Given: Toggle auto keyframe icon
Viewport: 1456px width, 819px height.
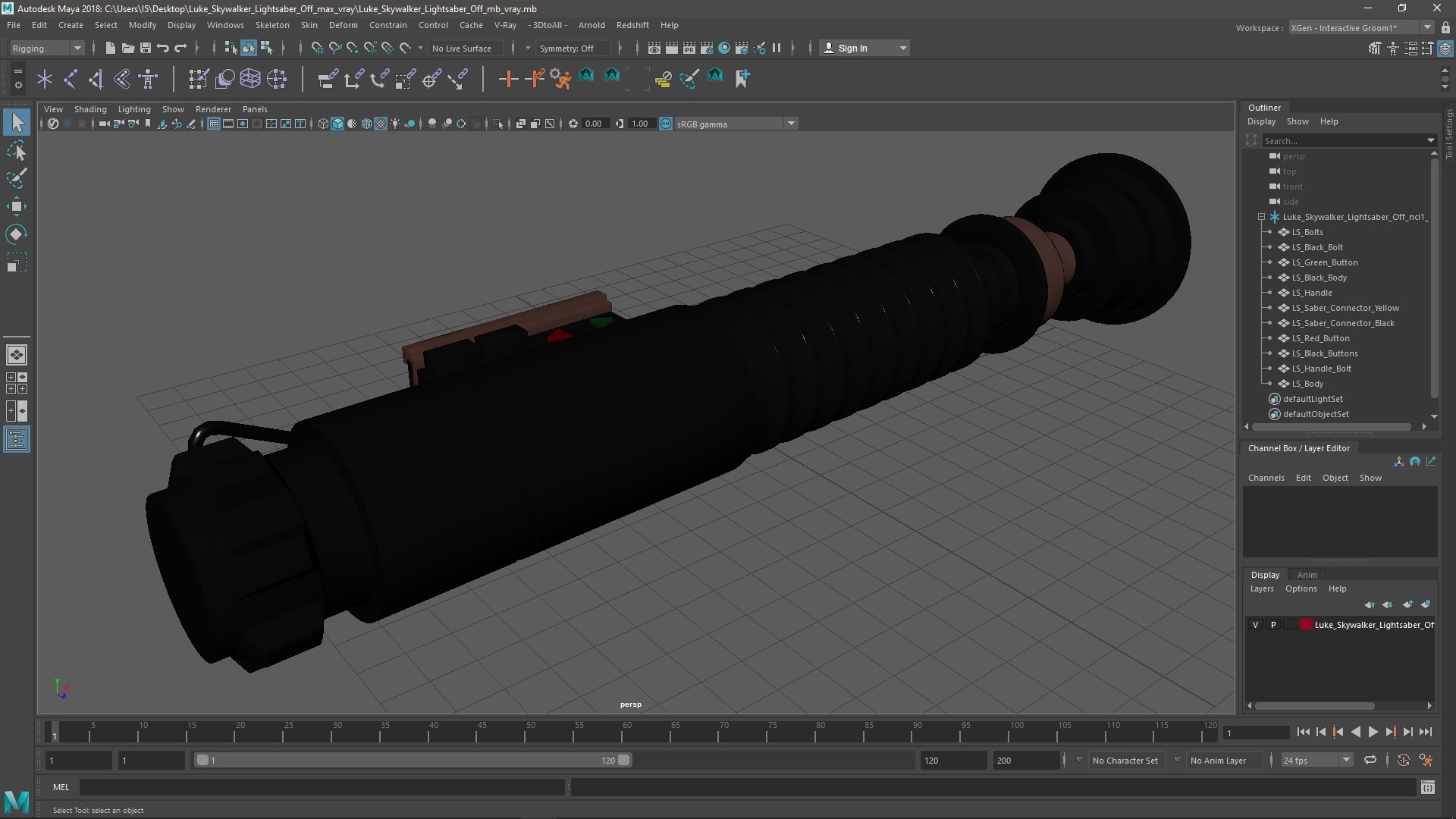Looking at the screenshot, I should 1404,760.
